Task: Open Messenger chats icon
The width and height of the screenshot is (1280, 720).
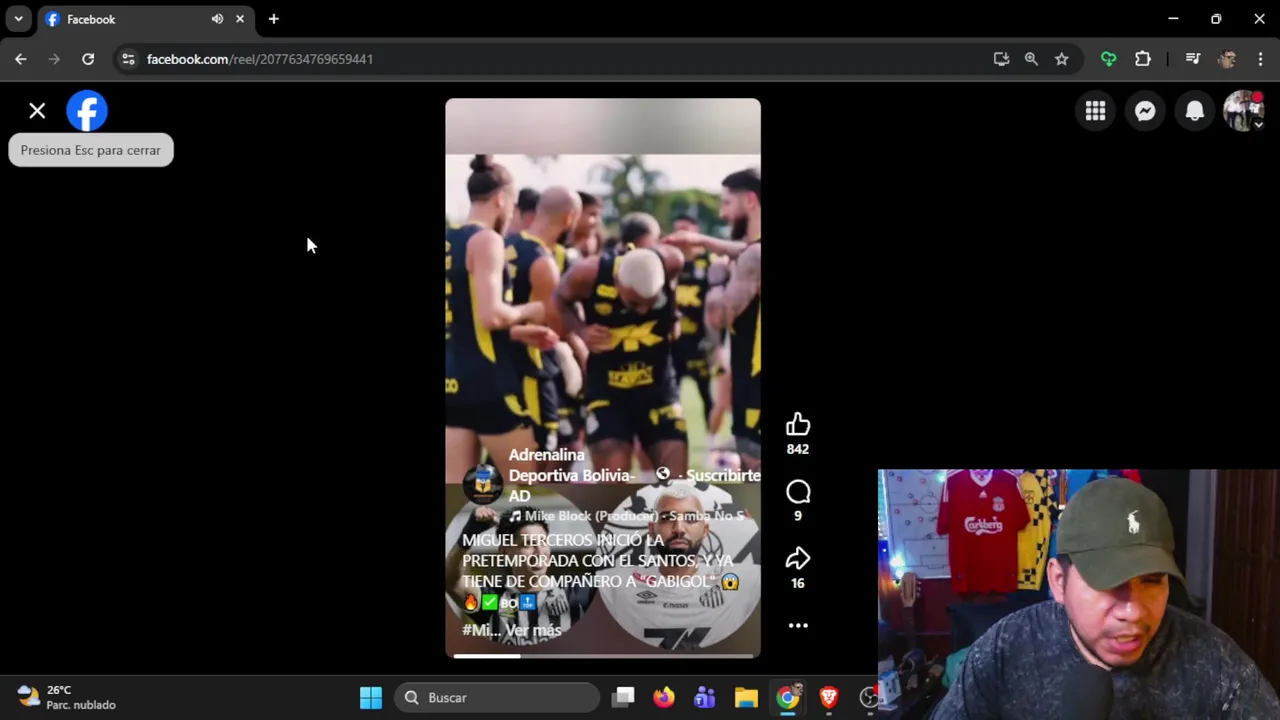Action: (x=1145, y=111)
